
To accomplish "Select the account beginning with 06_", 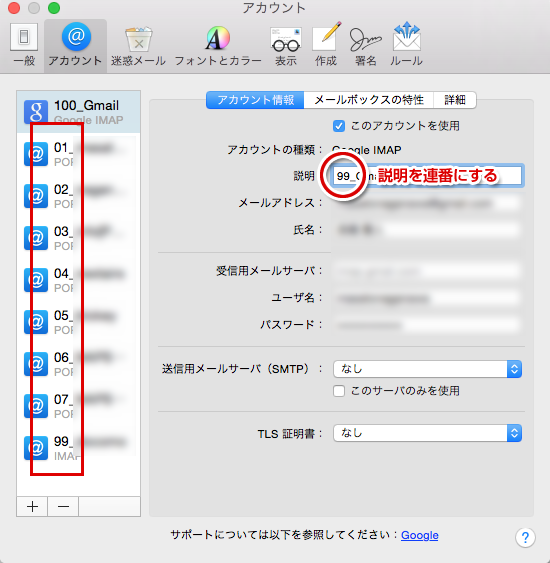I will tap(79, 364).
